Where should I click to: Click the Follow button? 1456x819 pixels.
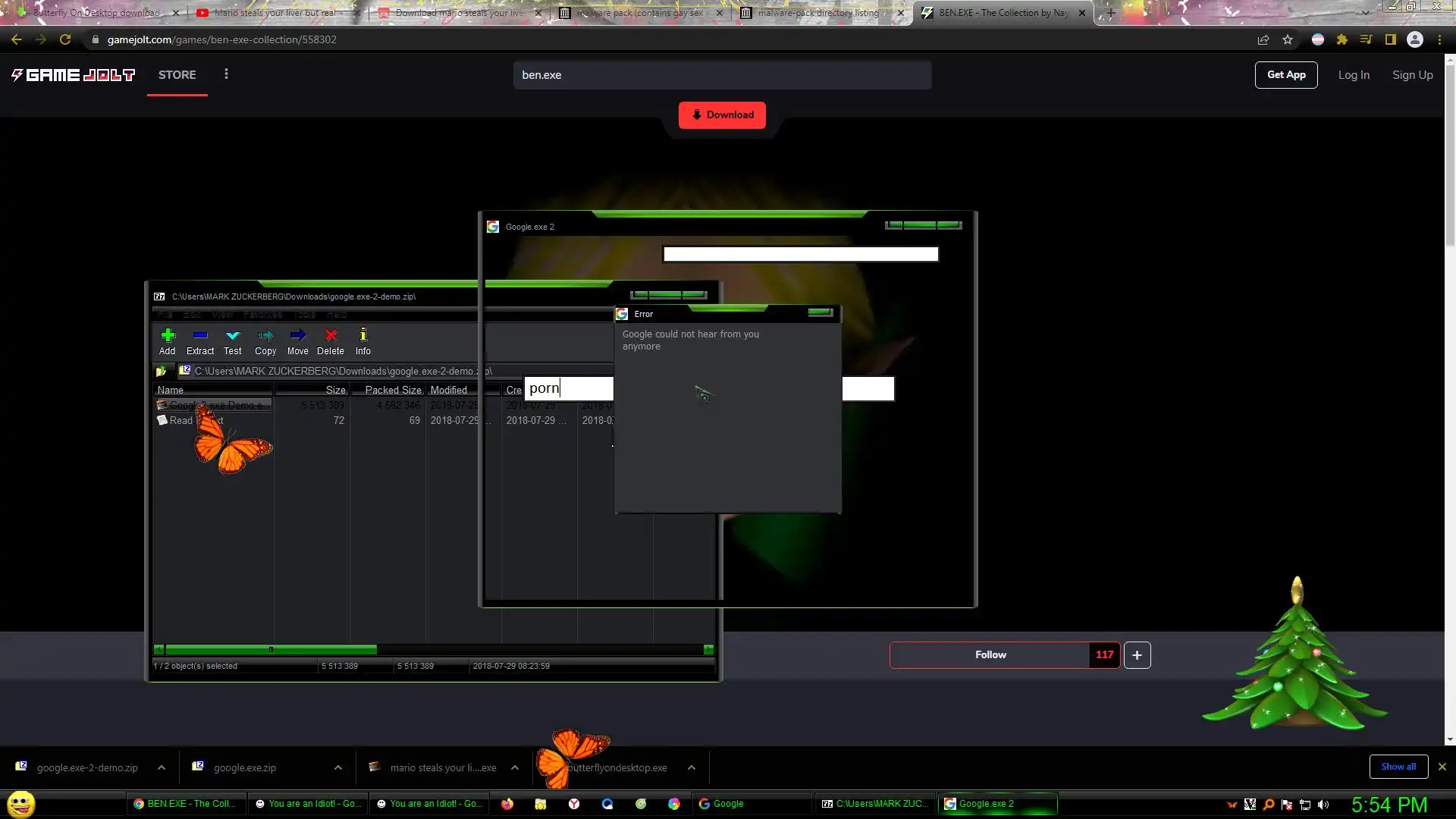990,655
